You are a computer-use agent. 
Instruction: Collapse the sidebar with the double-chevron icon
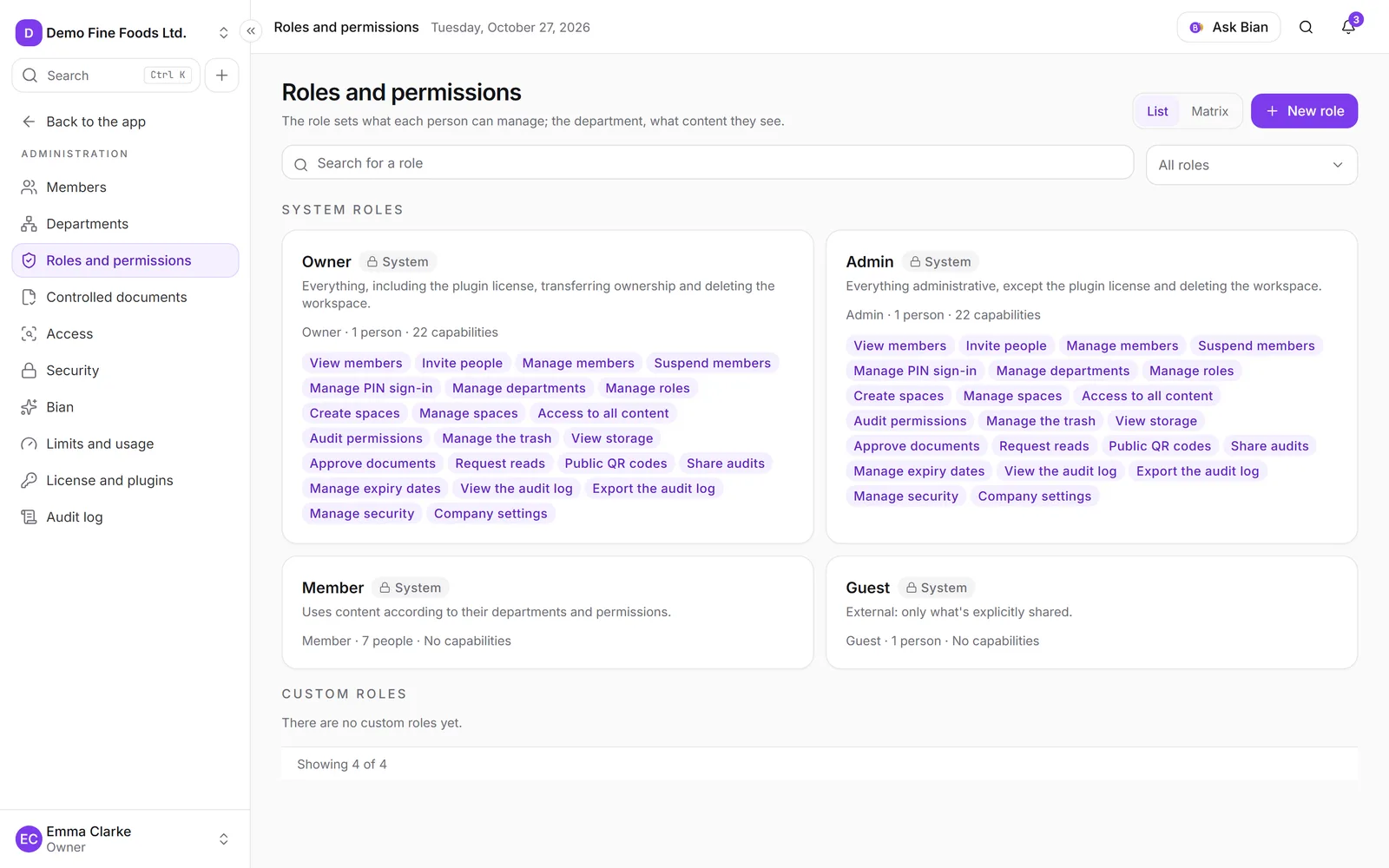click(x=251, y=31)
